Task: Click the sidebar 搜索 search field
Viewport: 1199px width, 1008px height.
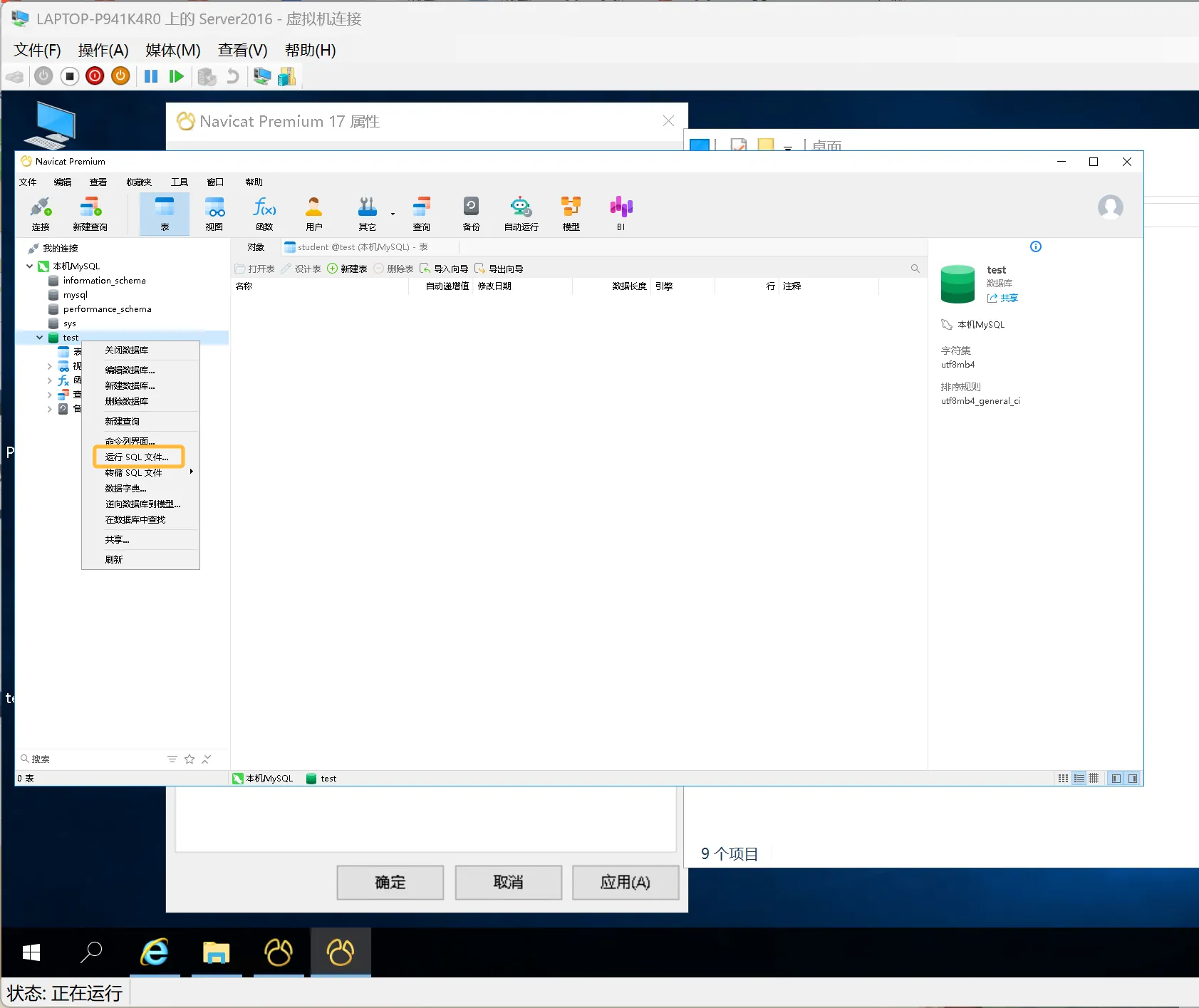Action: tap(90, 759)
